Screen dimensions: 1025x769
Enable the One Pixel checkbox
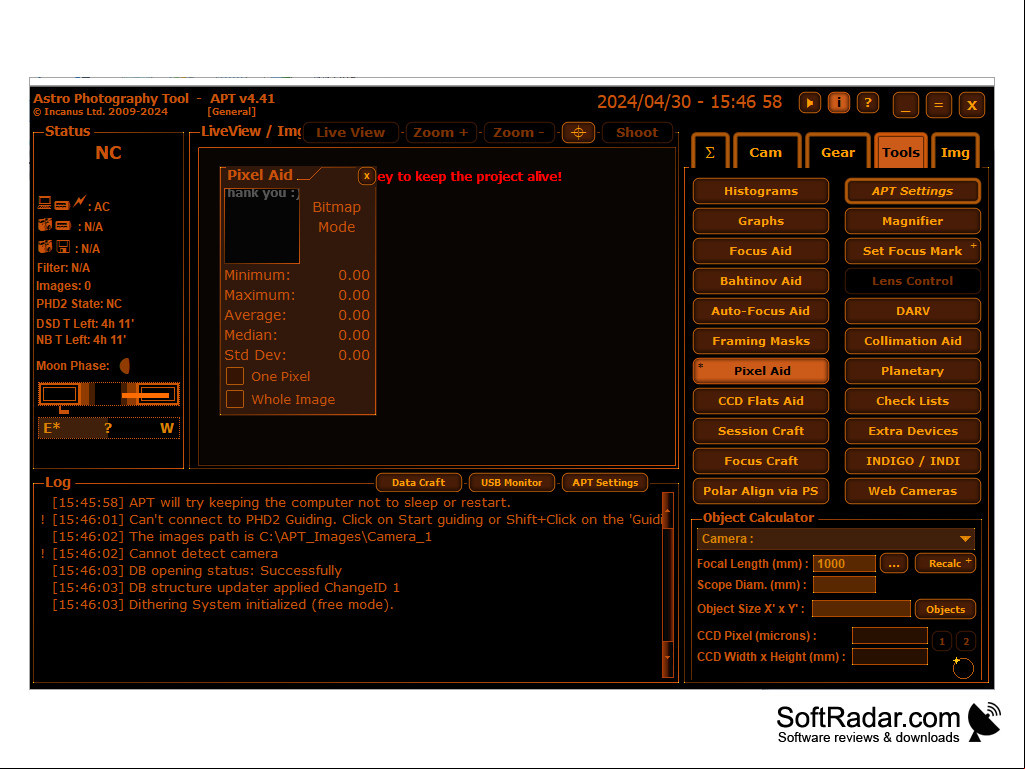pos(235,376)
